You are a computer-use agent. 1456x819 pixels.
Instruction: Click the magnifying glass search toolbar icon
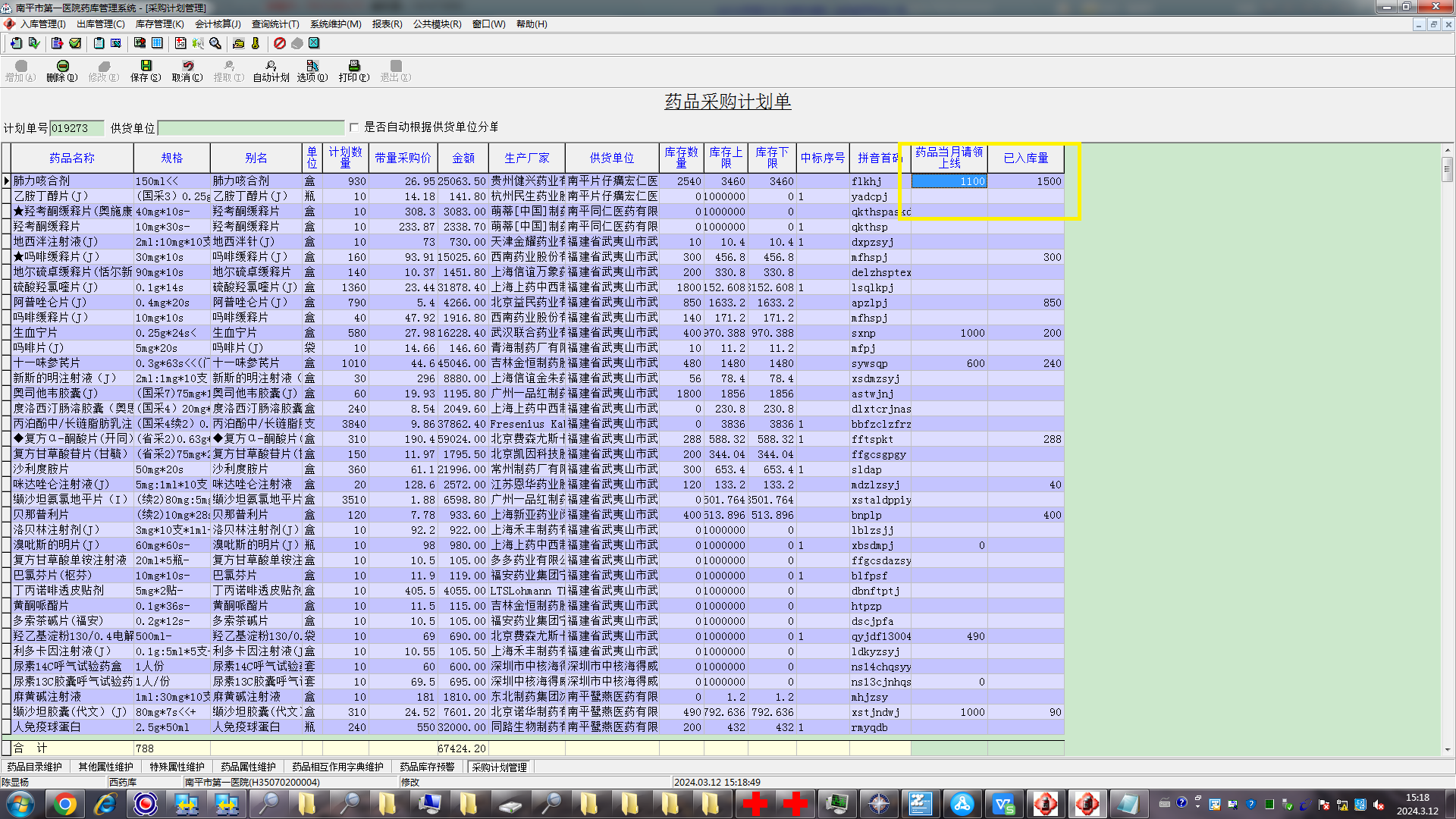click(215, 43)
